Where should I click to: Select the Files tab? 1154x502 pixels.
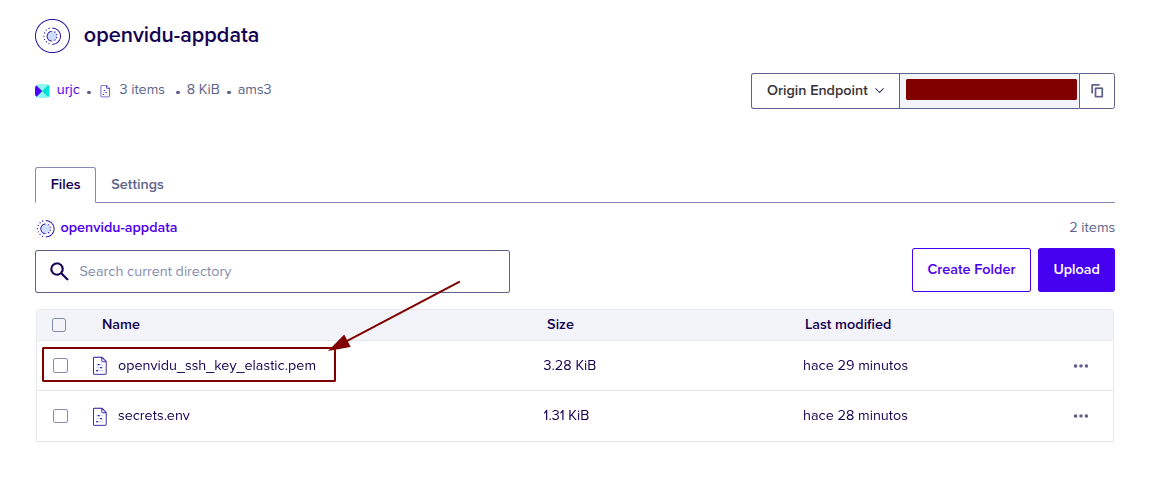65,185
